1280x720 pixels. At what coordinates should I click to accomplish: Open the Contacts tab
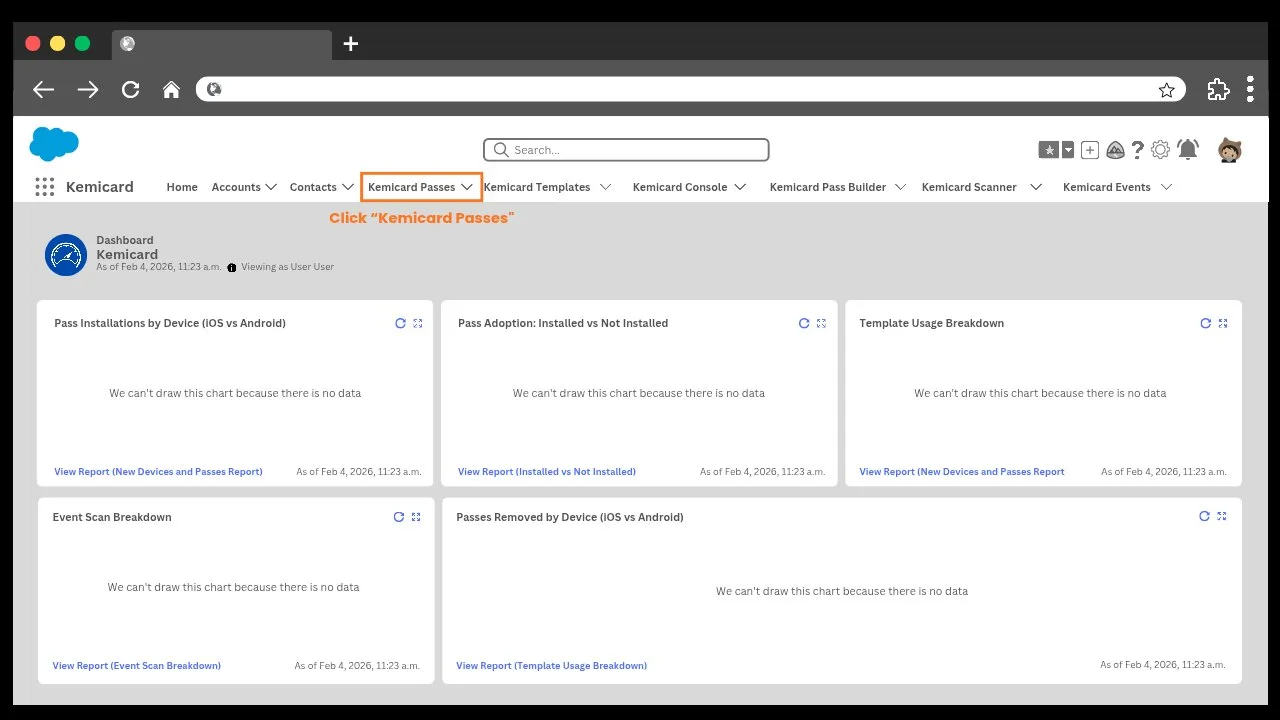click(313, 187)
